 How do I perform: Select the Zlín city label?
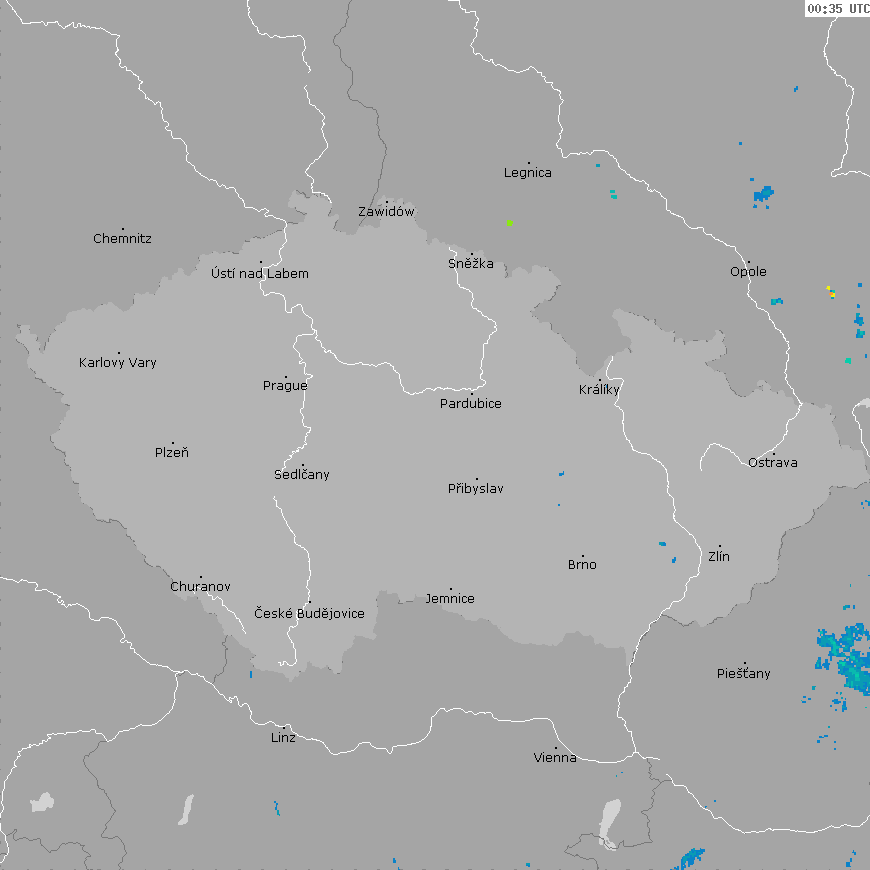(719, 557)
